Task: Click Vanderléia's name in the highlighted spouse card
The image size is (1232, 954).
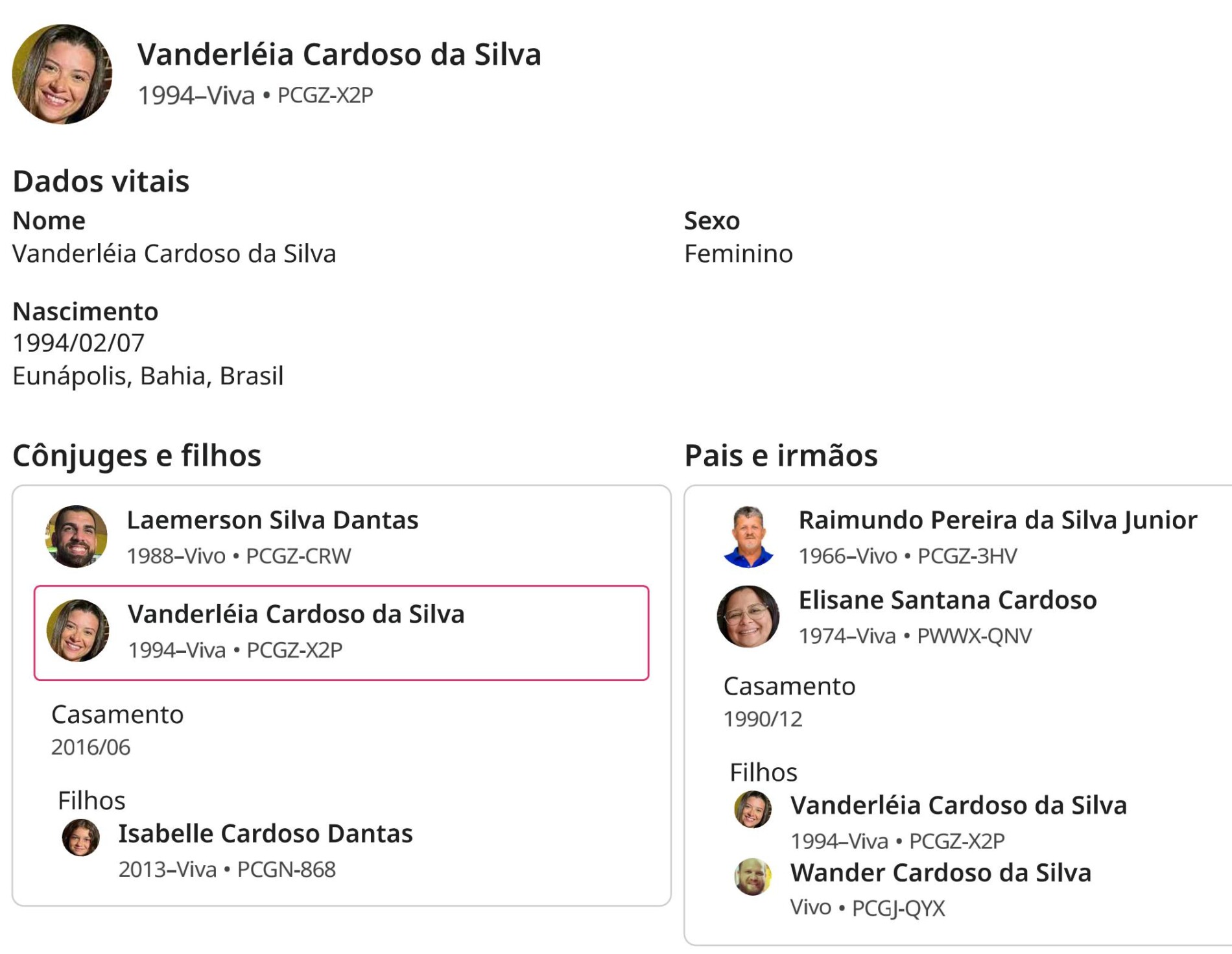Action: tap(296, 614)
